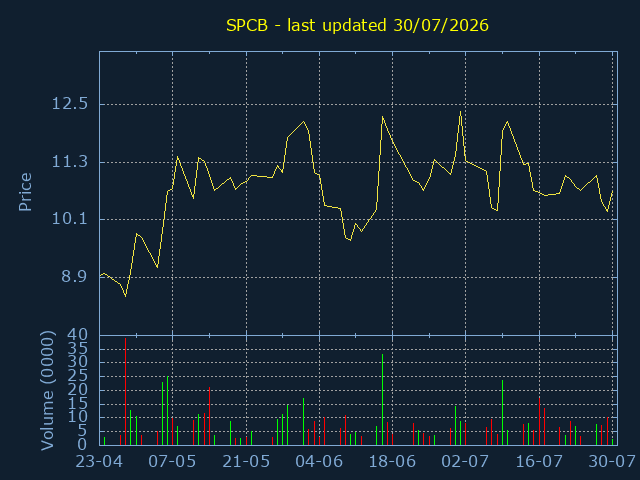This screenshot has height=480, width=640.
Task: Click the 07-05 date label
Action: pos(172,462)
